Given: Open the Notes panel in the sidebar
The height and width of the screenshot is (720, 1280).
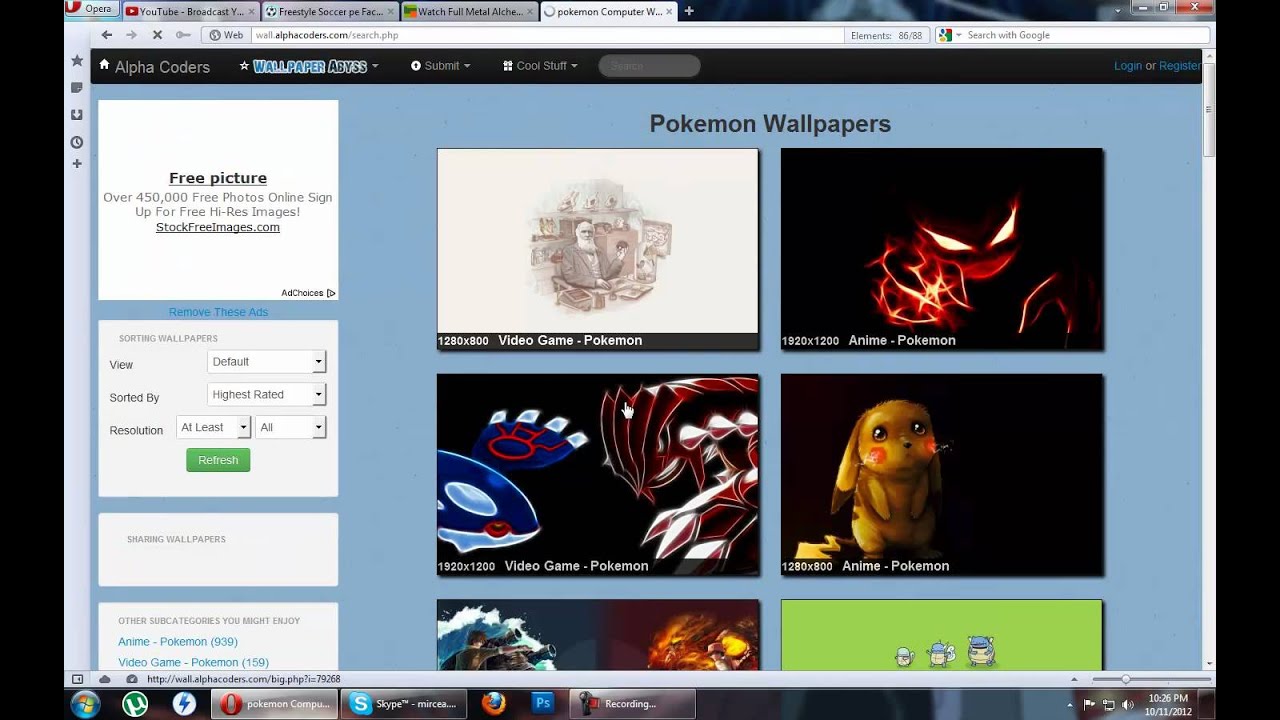Looking at the screenshot, I should 77,88.
